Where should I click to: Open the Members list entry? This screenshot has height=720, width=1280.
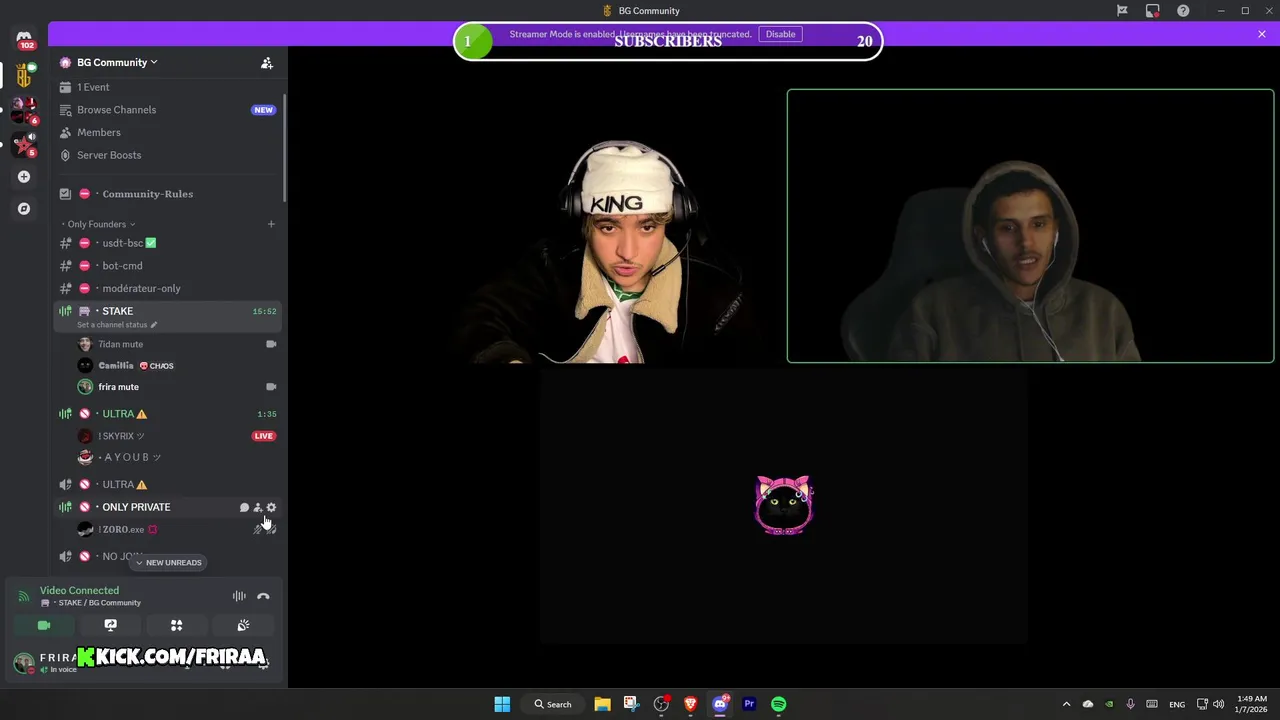pos(168,132)
